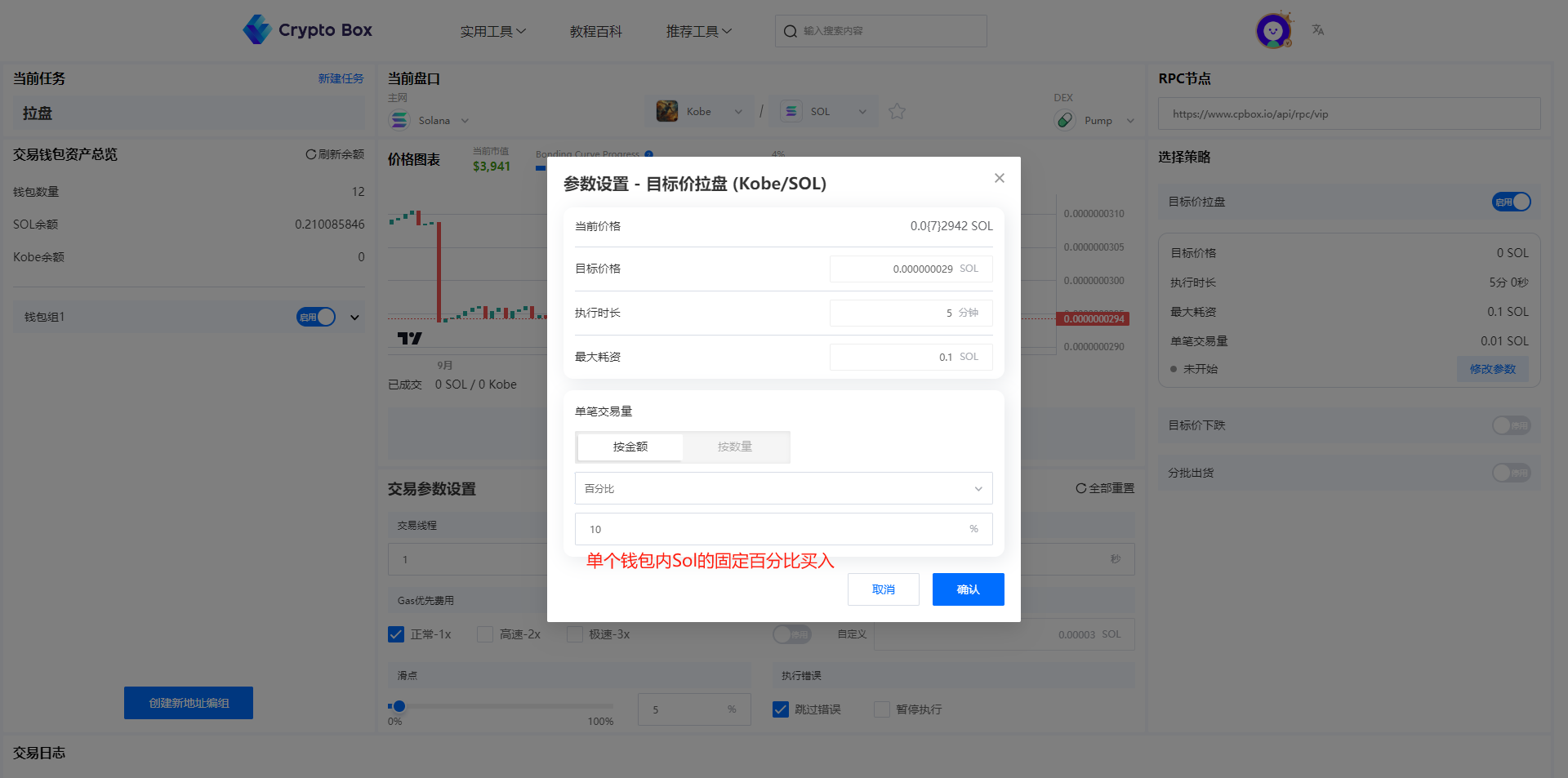
Task: Toggle the wallet group 1 switch
Action: pyautogui.click(x=316, y=317)
